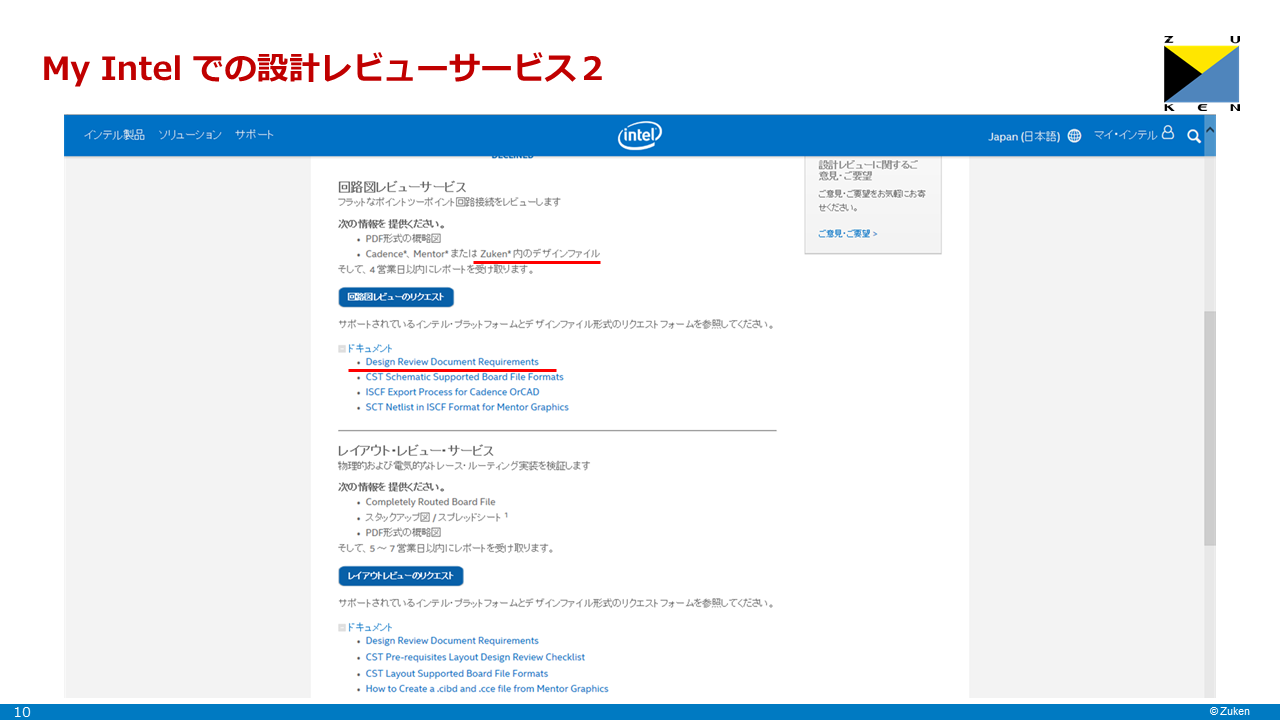The height and width of the screenshot is (720, 1280).
Task: Click the 回路図レビューサービス heading
Action: click(x=402, y=187)
